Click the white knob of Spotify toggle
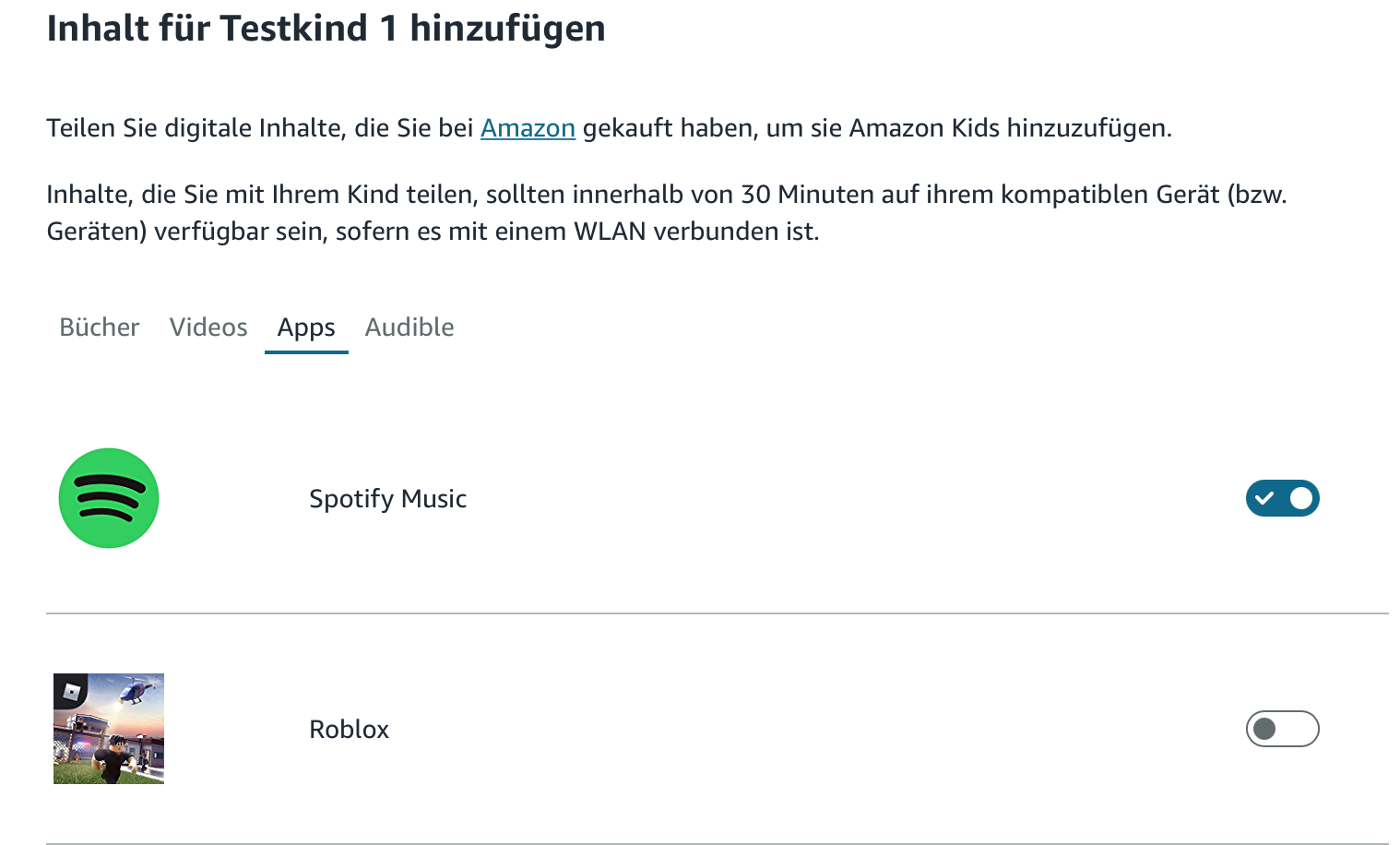The height and width of the screenshot is (845, 1400). pos(1300,498)
